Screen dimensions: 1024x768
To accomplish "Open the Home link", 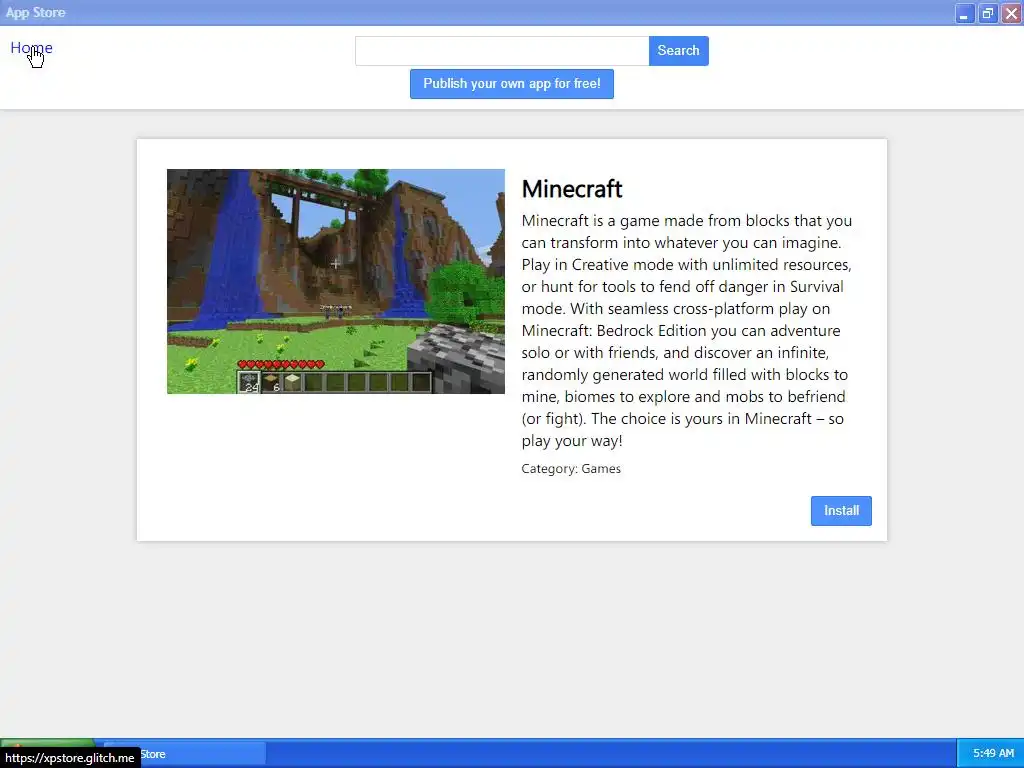I will click(x=31, y=48).
